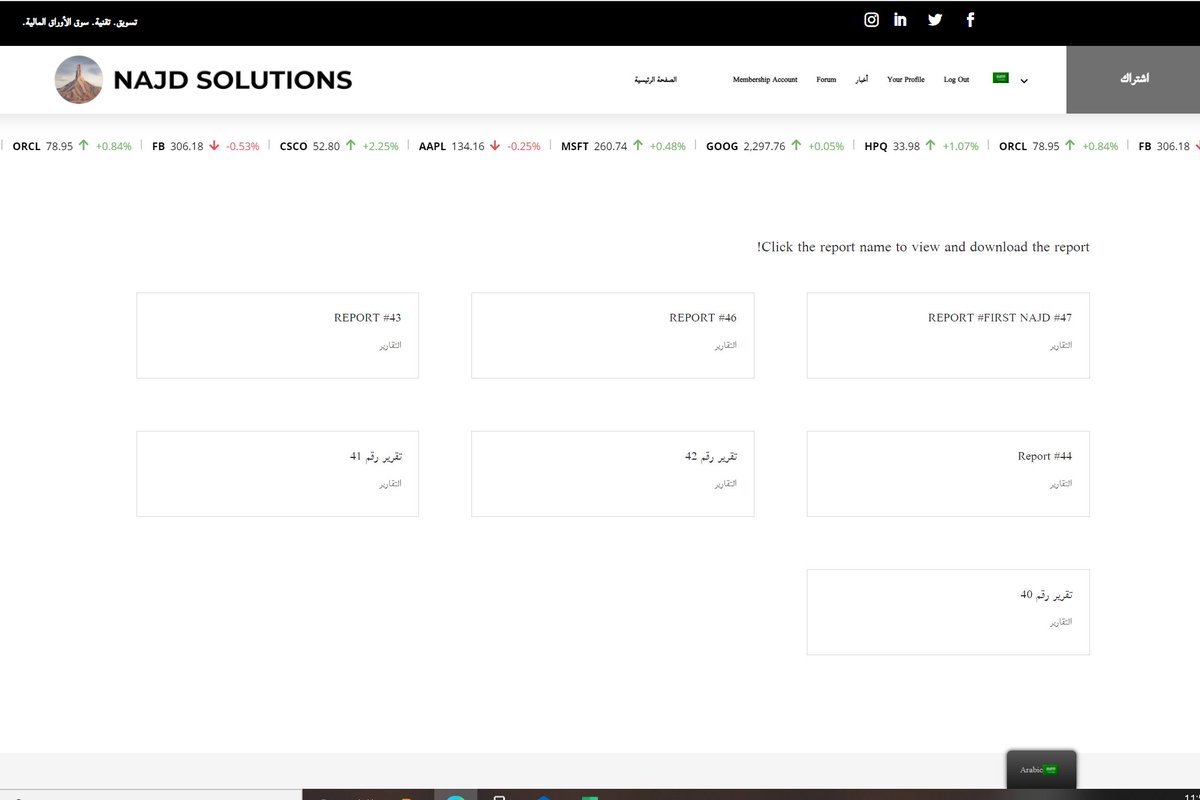Viewport: 1200px width, 800px height.
Task: Open the LinkedIn social icon
Action: click(x=900, y=20)
